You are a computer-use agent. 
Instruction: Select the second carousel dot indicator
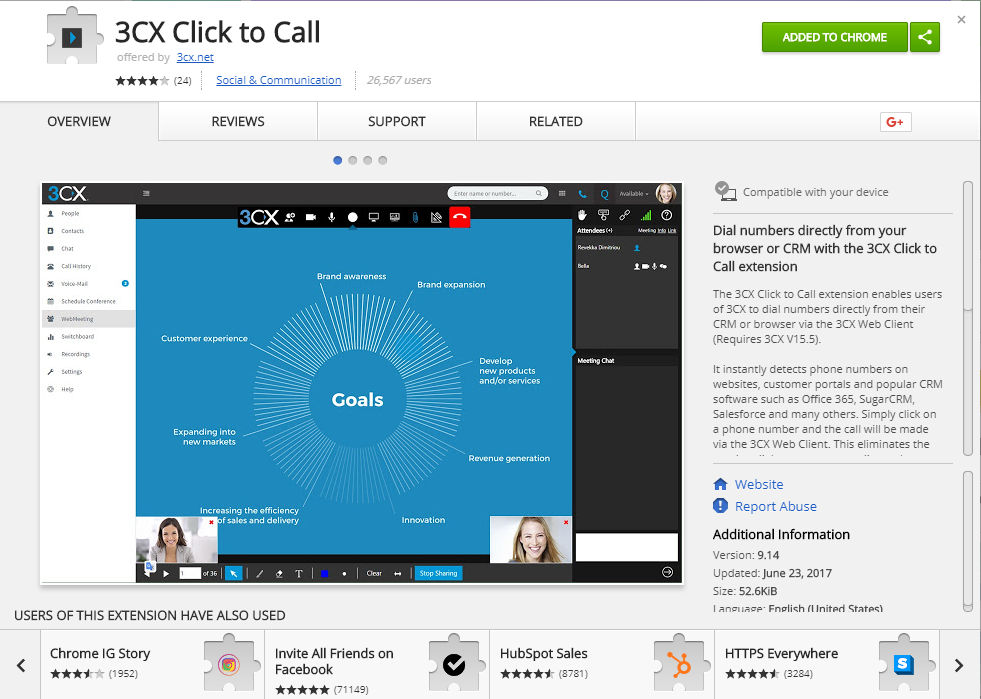(x=353, y=160)
